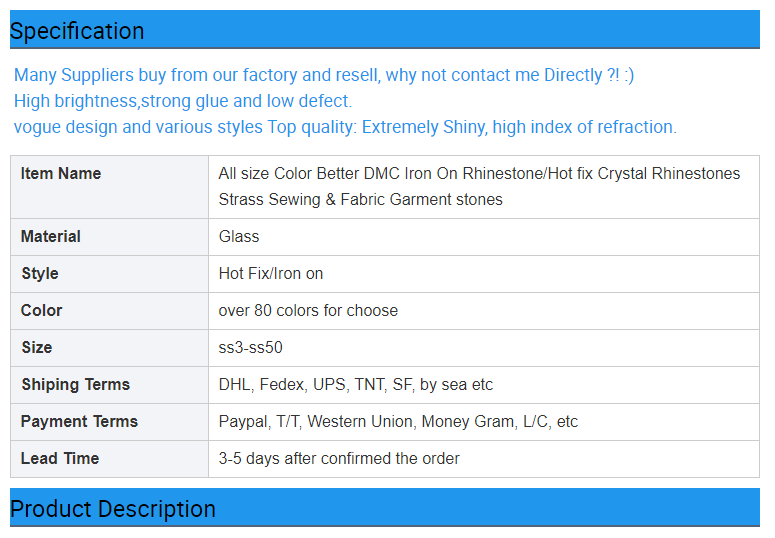The image size is (775, 538).
Task: Select the Size label cell
Action: point(109,348)
